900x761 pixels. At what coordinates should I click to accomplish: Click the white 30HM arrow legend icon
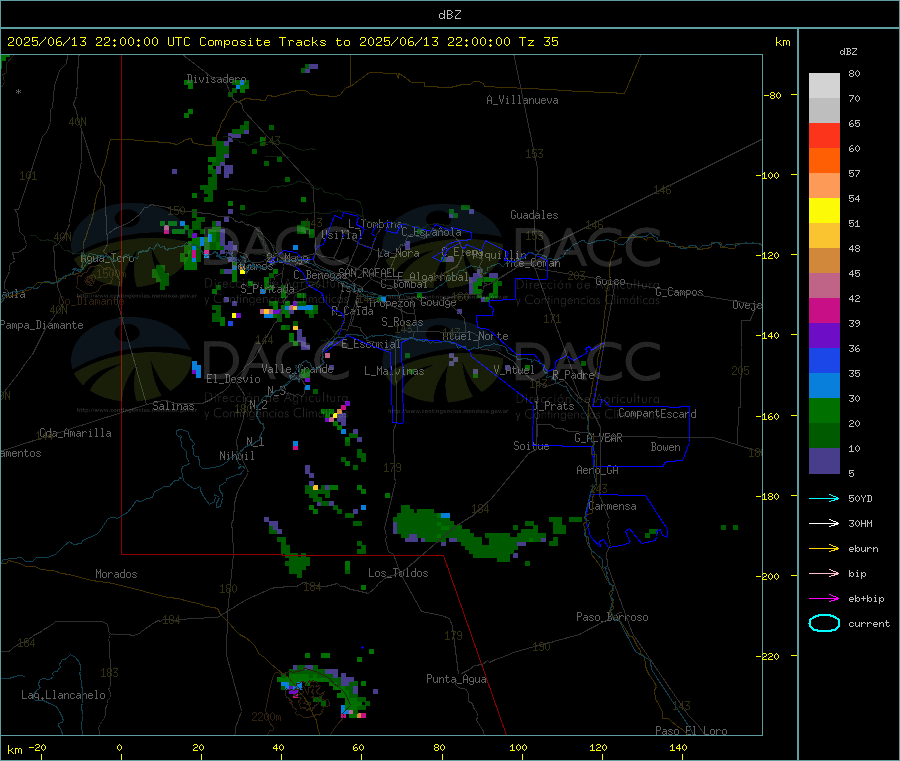coord(824,523)
